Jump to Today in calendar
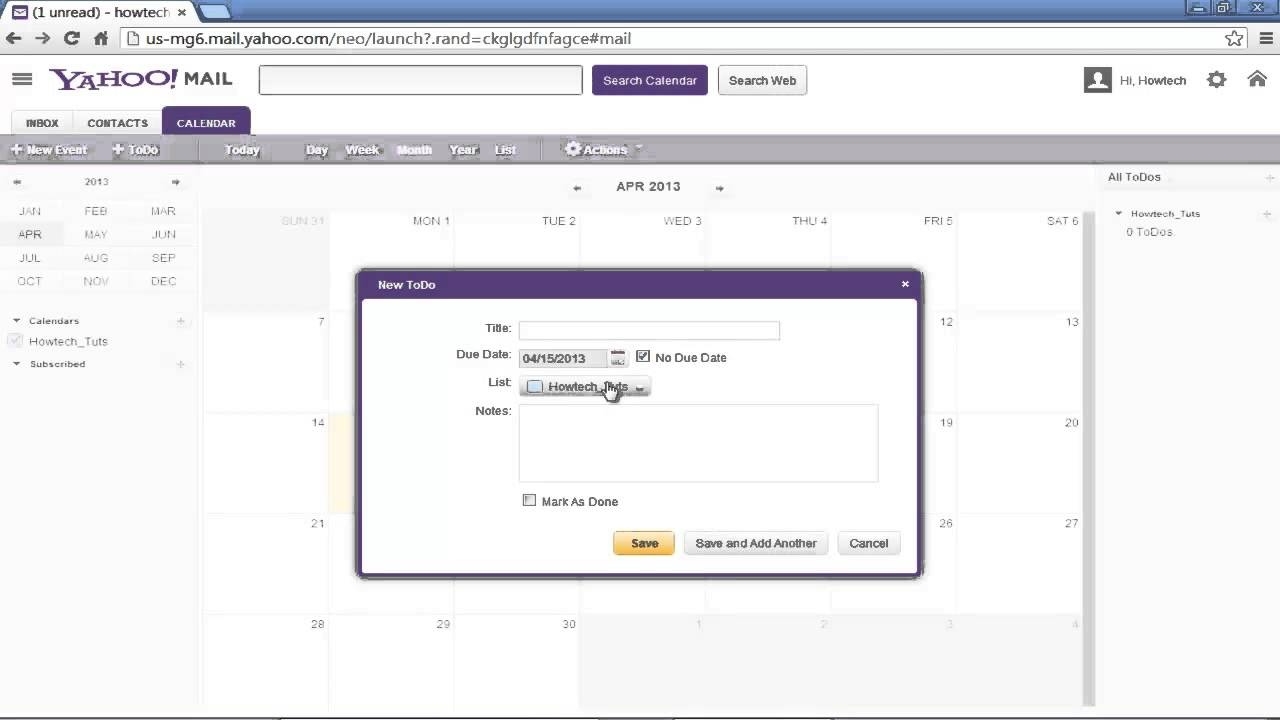The width and height of the screenshot is (1280, 720). pos(242,150)
